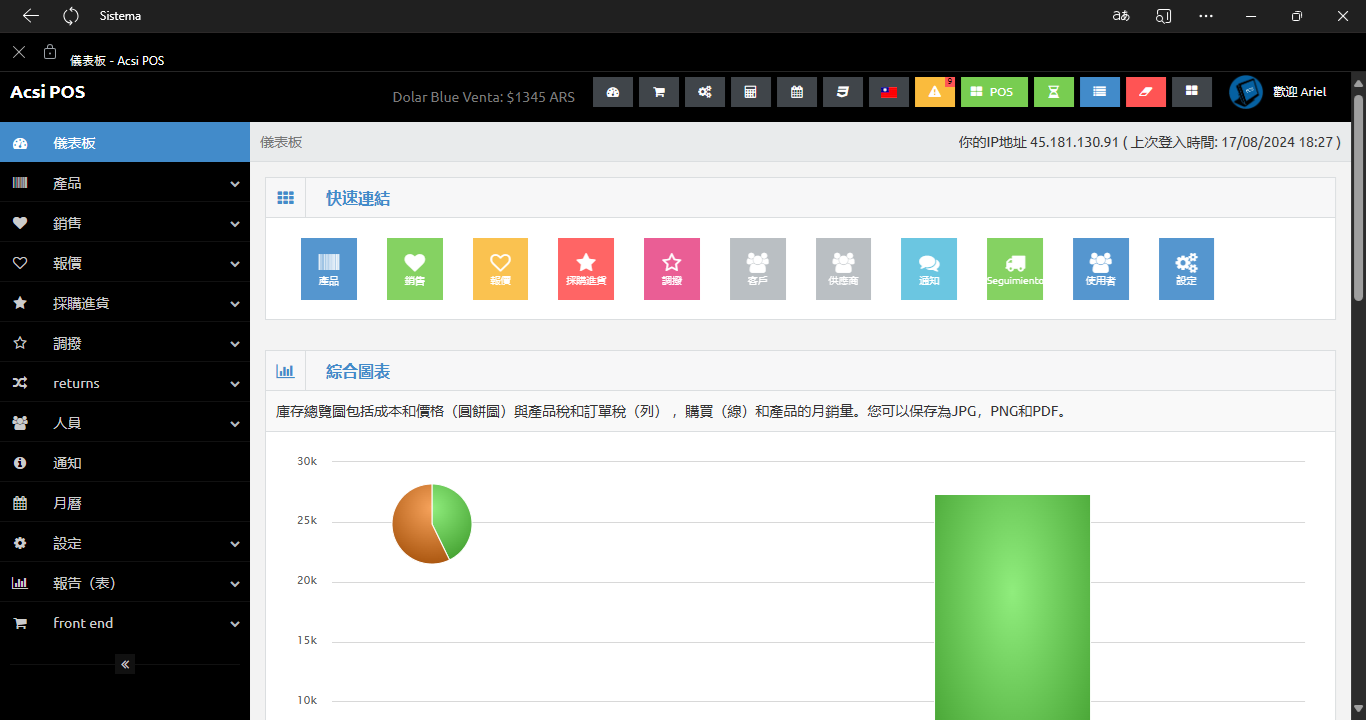
Task: Click the shopping cart toolbar icon
Action: click(659, 92)
